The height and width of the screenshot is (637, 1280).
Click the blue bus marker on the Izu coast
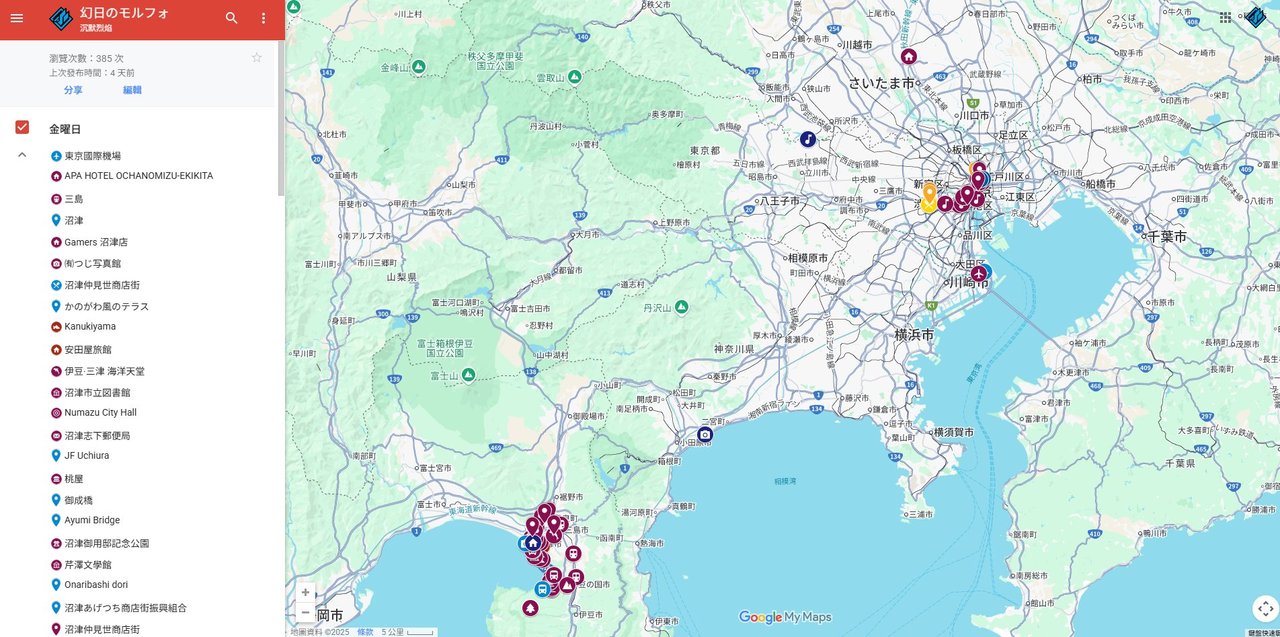[x=542, y=589]
